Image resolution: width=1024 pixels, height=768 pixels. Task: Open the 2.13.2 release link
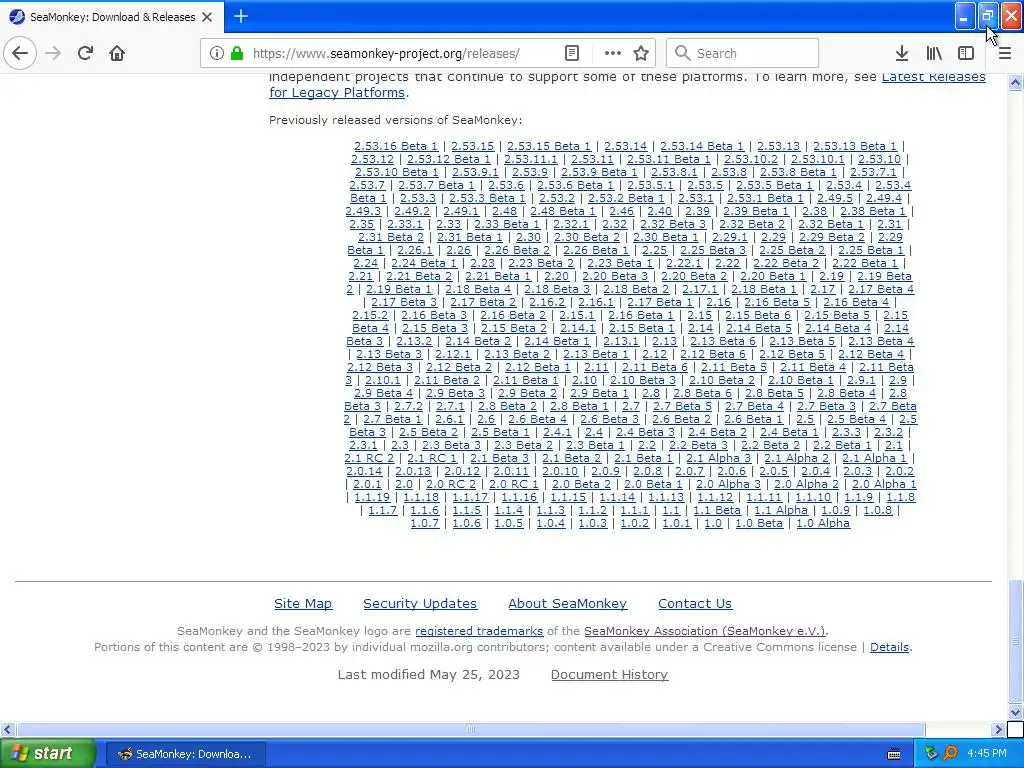click(x=414, y=342)
